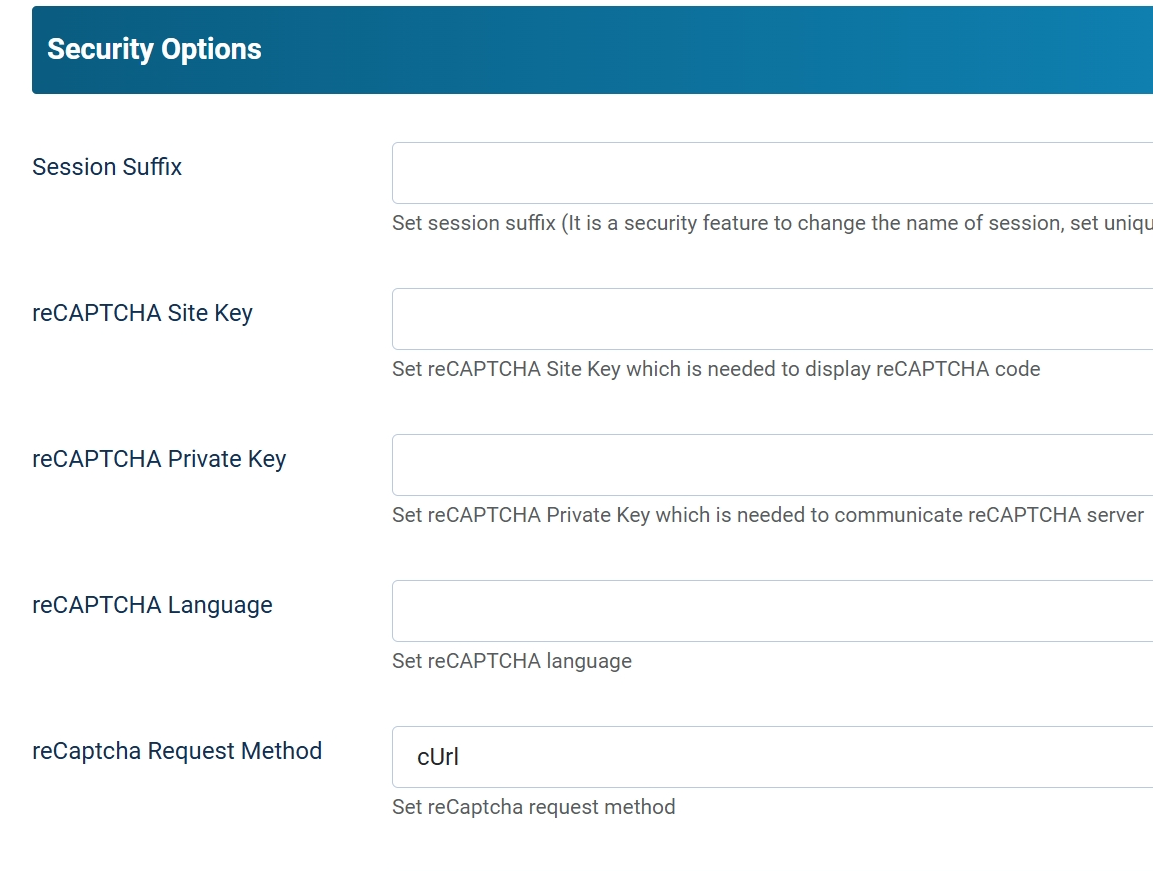Click the 'Set reCaptcha request method' hint

pyautogui.click(x=533, y=807)
